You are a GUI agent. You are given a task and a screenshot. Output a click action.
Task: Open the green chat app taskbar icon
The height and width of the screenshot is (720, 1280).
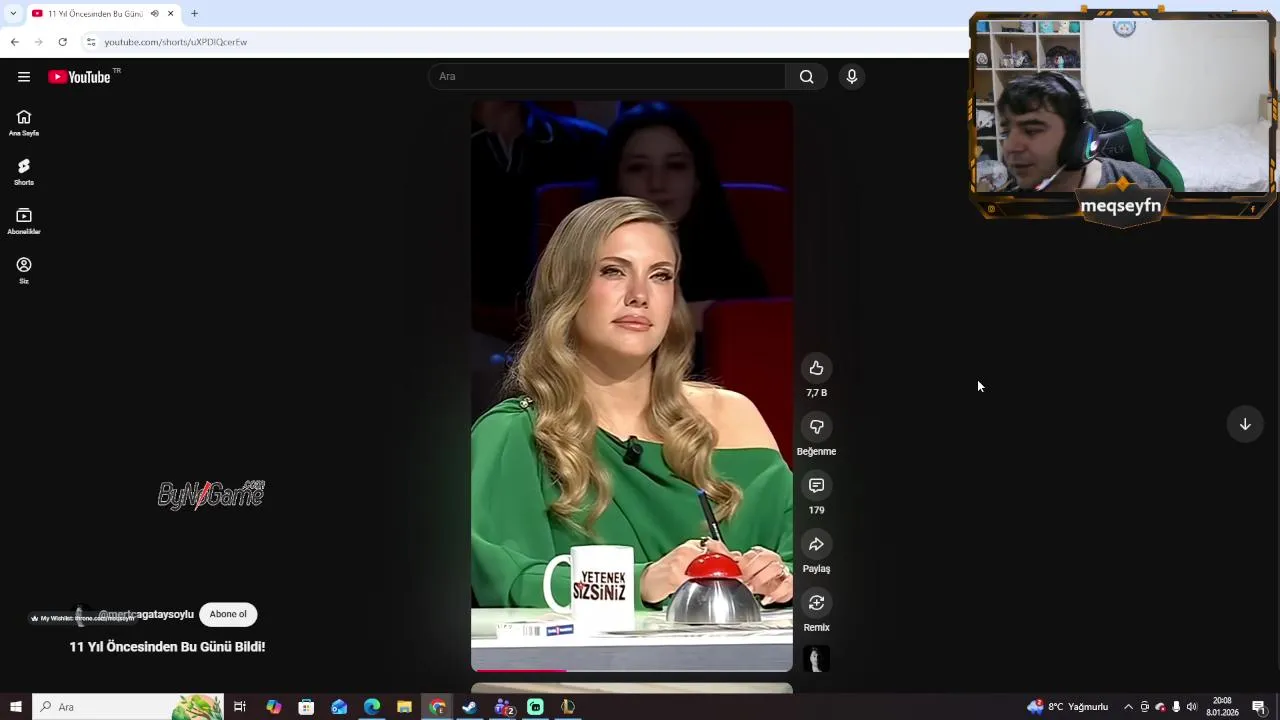tap(535, 707)
